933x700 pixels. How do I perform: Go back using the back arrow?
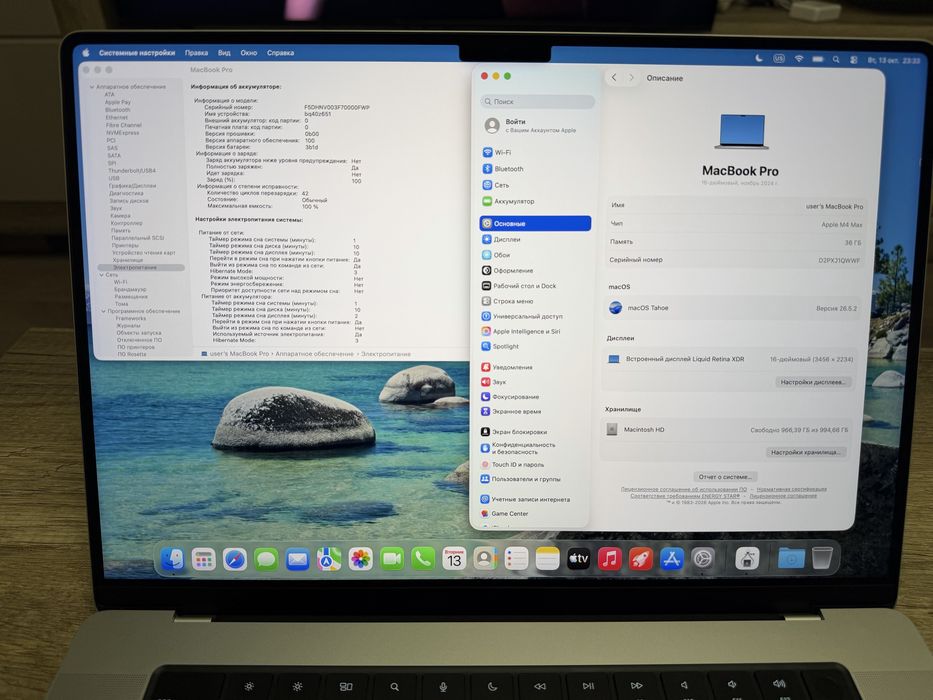coord(614,77)
